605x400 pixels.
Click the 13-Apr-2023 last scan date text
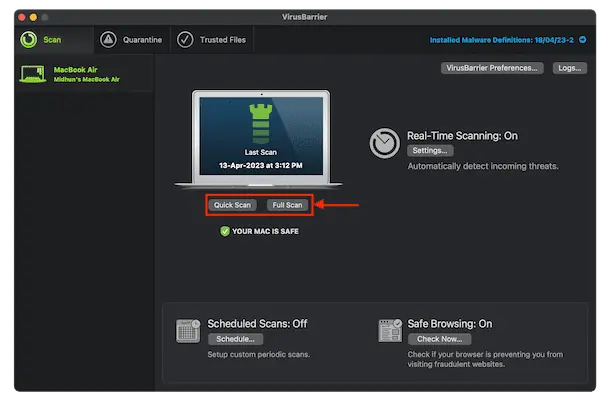261,165
